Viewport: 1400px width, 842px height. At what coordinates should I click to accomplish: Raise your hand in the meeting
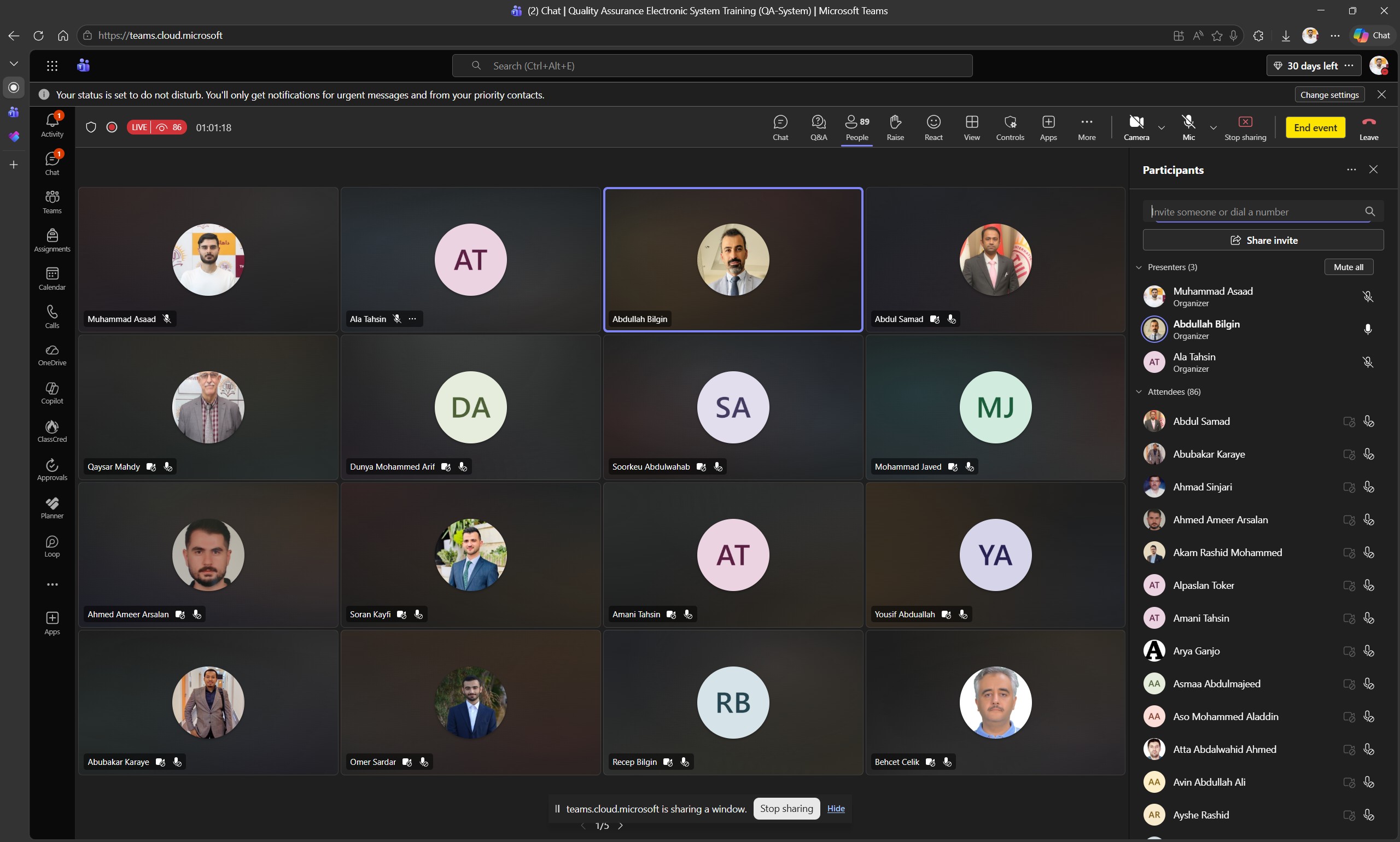pyautogui.click(x=895, y=127)
